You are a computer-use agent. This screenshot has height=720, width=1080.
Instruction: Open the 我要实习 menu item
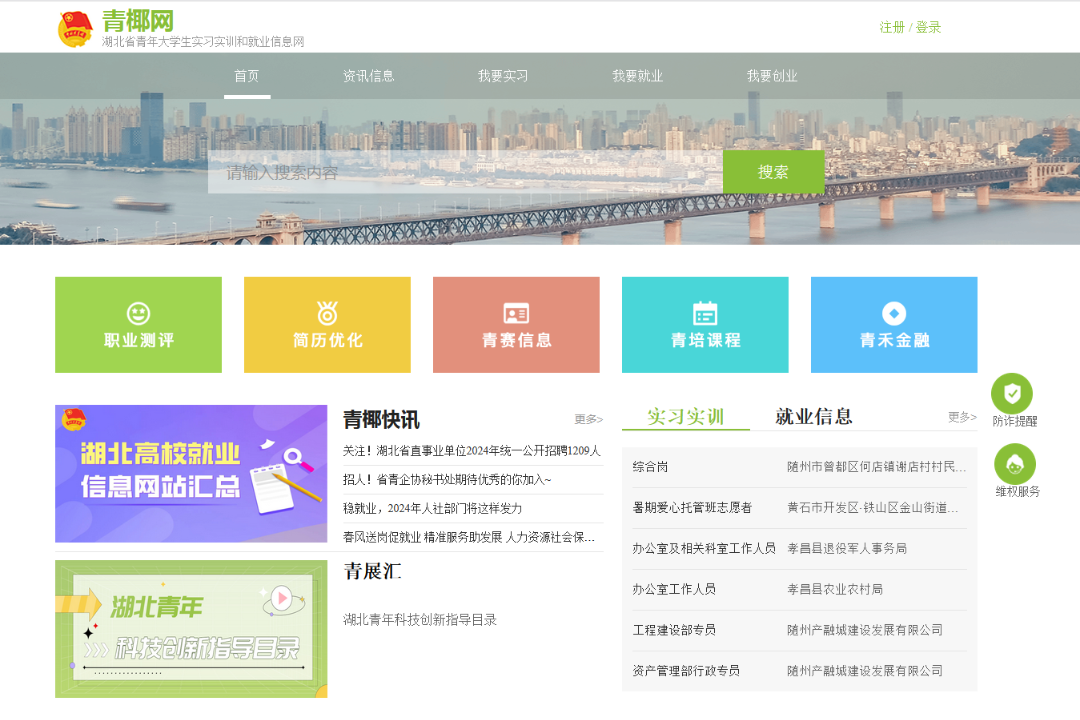pyautogui.click(x=503, y=76)
